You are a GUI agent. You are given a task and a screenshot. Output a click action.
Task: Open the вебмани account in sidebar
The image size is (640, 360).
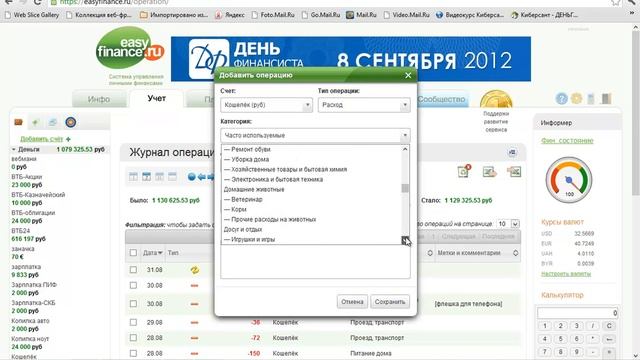(24, 159)
